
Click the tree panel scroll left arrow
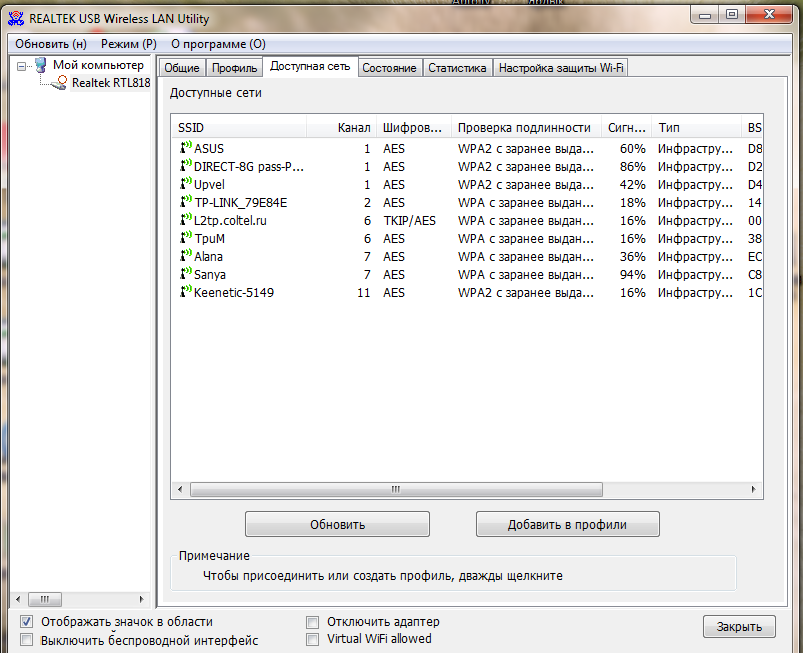click(x=18, y=599)
